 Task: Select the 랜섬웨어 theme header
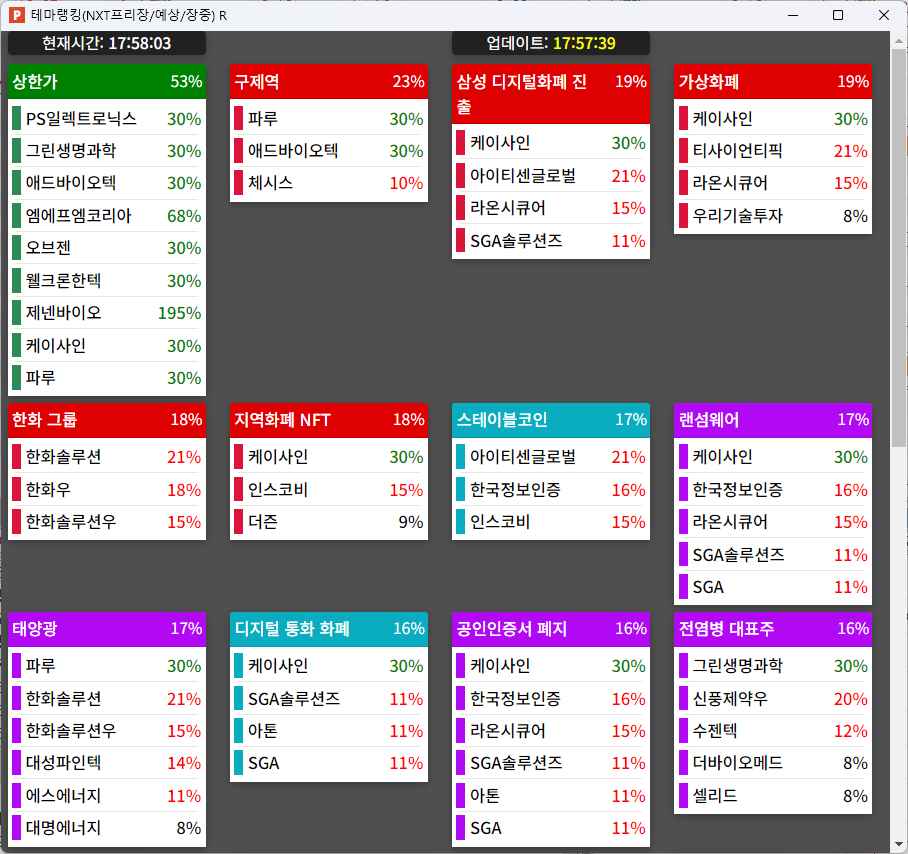pos(773,420)
